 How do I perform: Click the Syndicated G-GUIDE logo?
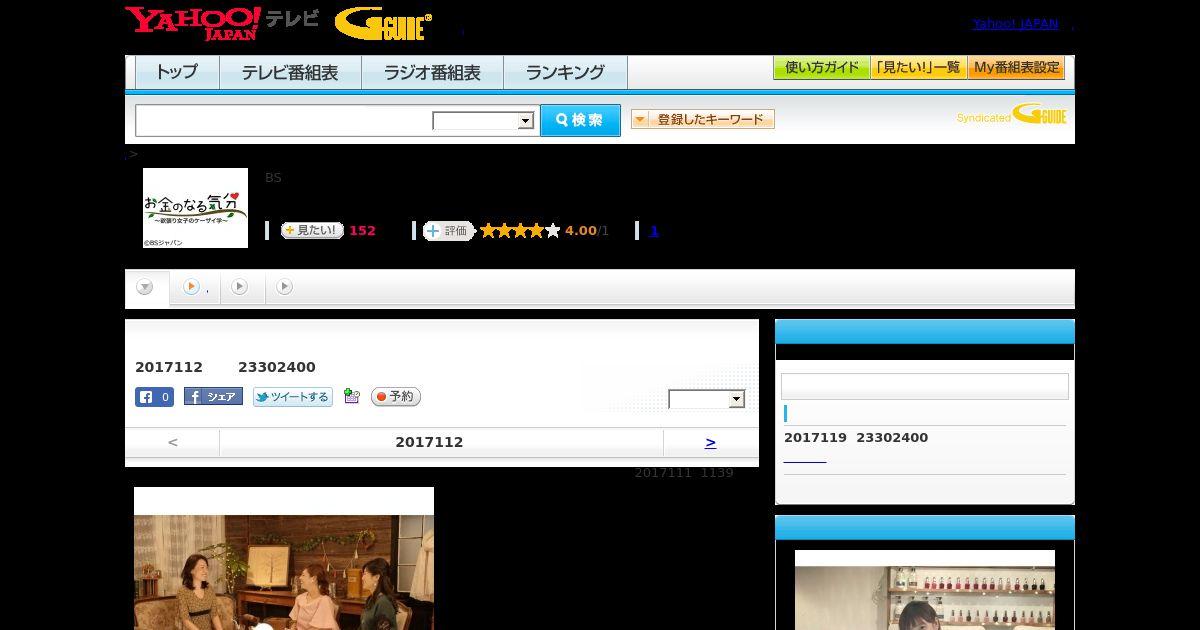1011,115
